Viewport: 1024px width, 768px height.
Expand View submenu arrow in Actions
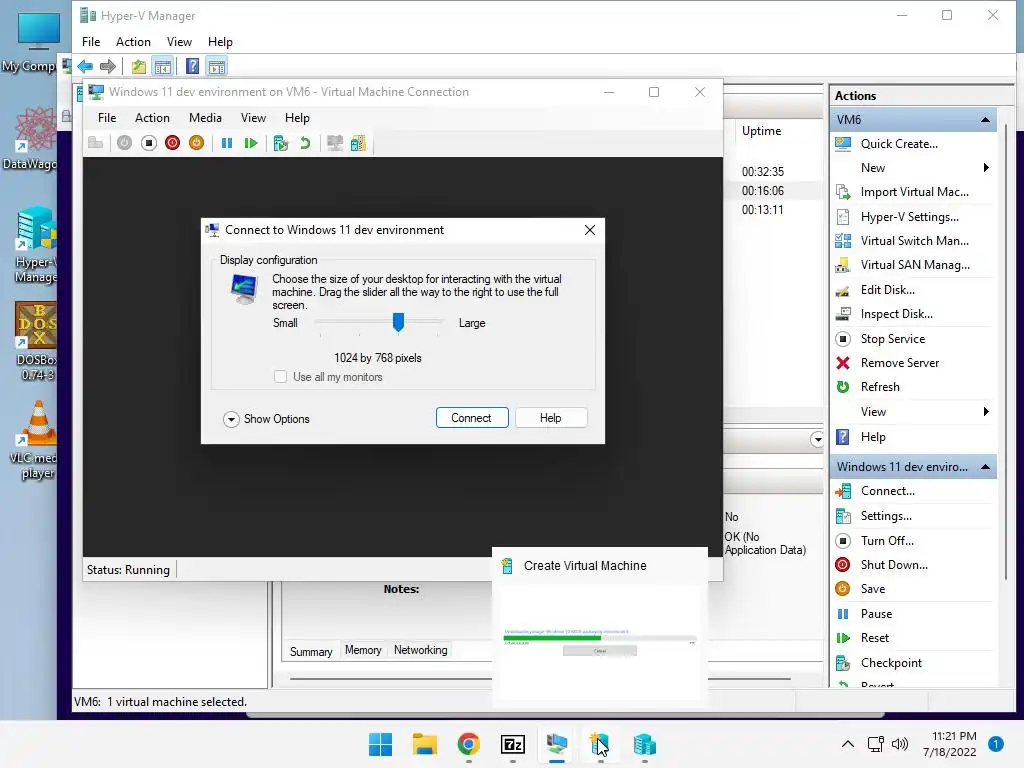(x=986, y=411)
